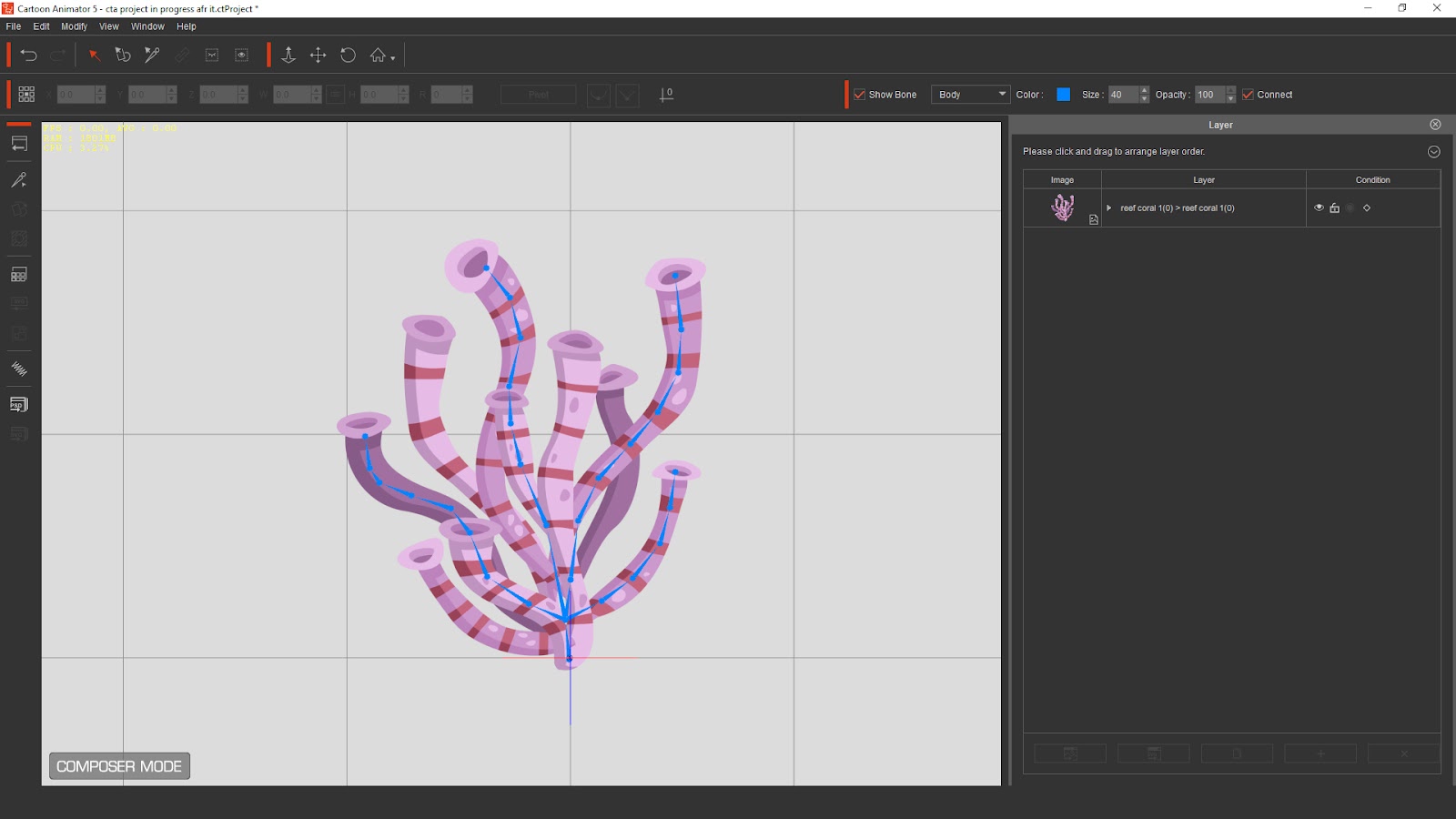Select the spring bone icon in left sidebar

click(18, 369)
